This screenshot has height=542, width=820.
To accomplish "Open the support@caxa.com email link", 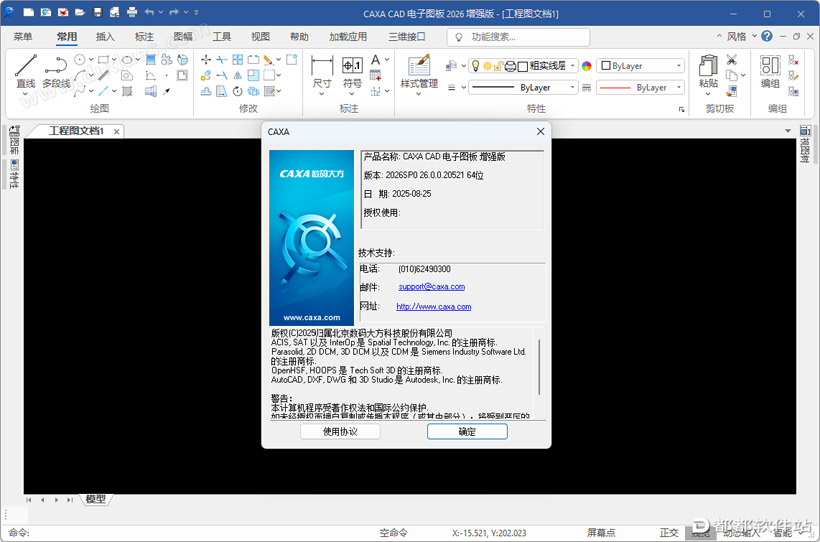I will click(x=431, y=287).
